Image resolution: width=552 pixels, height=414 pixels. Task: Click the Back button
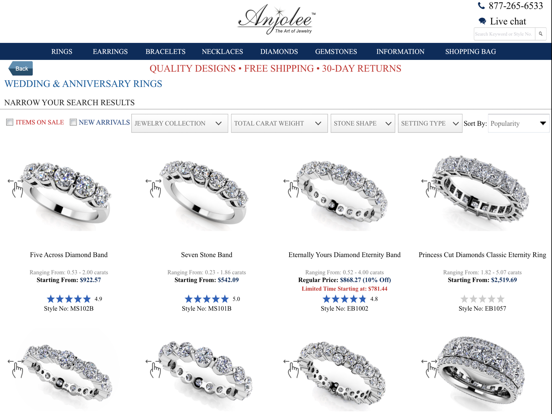pos(21,68)
